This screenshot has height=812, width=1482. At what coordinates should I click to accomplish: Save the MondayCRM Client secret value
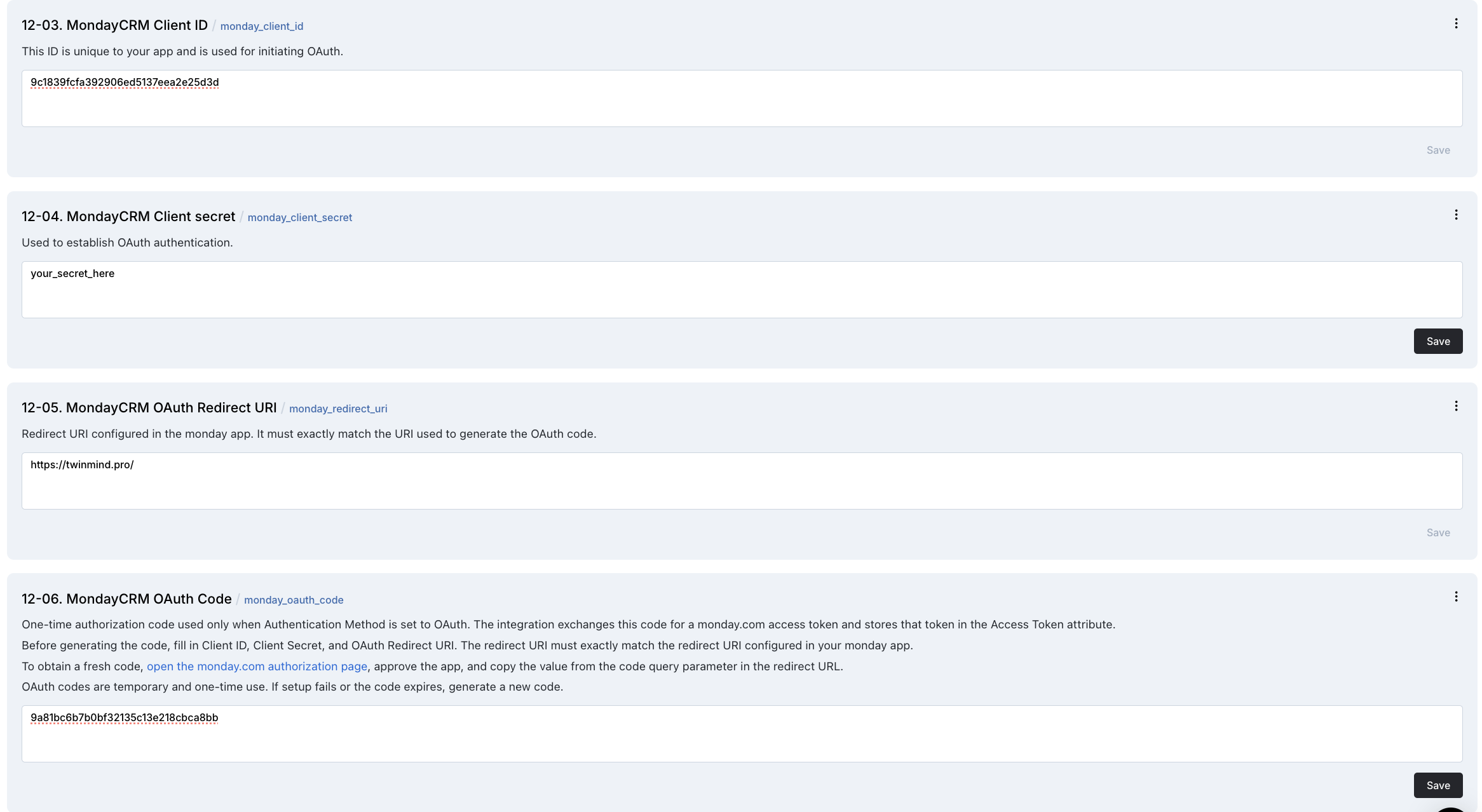(1438, 341)
